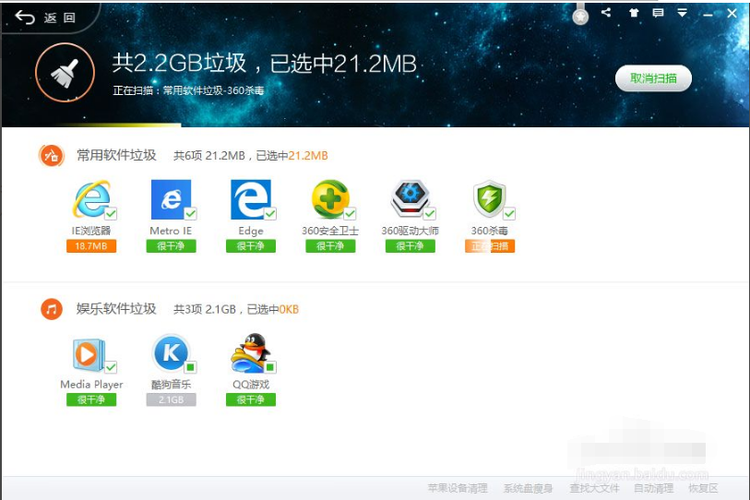Image resolution: width=750 pixels, height=500 pixels.
Task: Open the main menu dropdown triangle
Action: pos(683,13)
